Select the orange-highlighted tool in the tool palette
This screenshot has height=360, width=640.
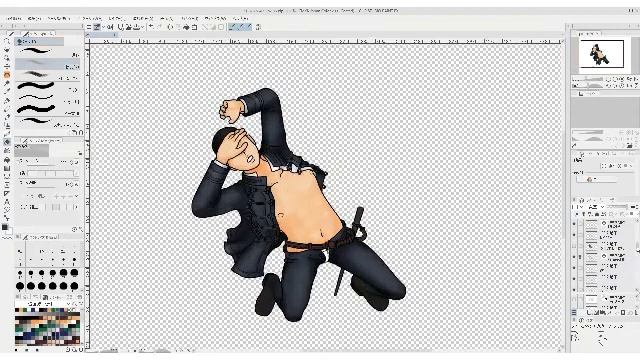pos(7,75)
